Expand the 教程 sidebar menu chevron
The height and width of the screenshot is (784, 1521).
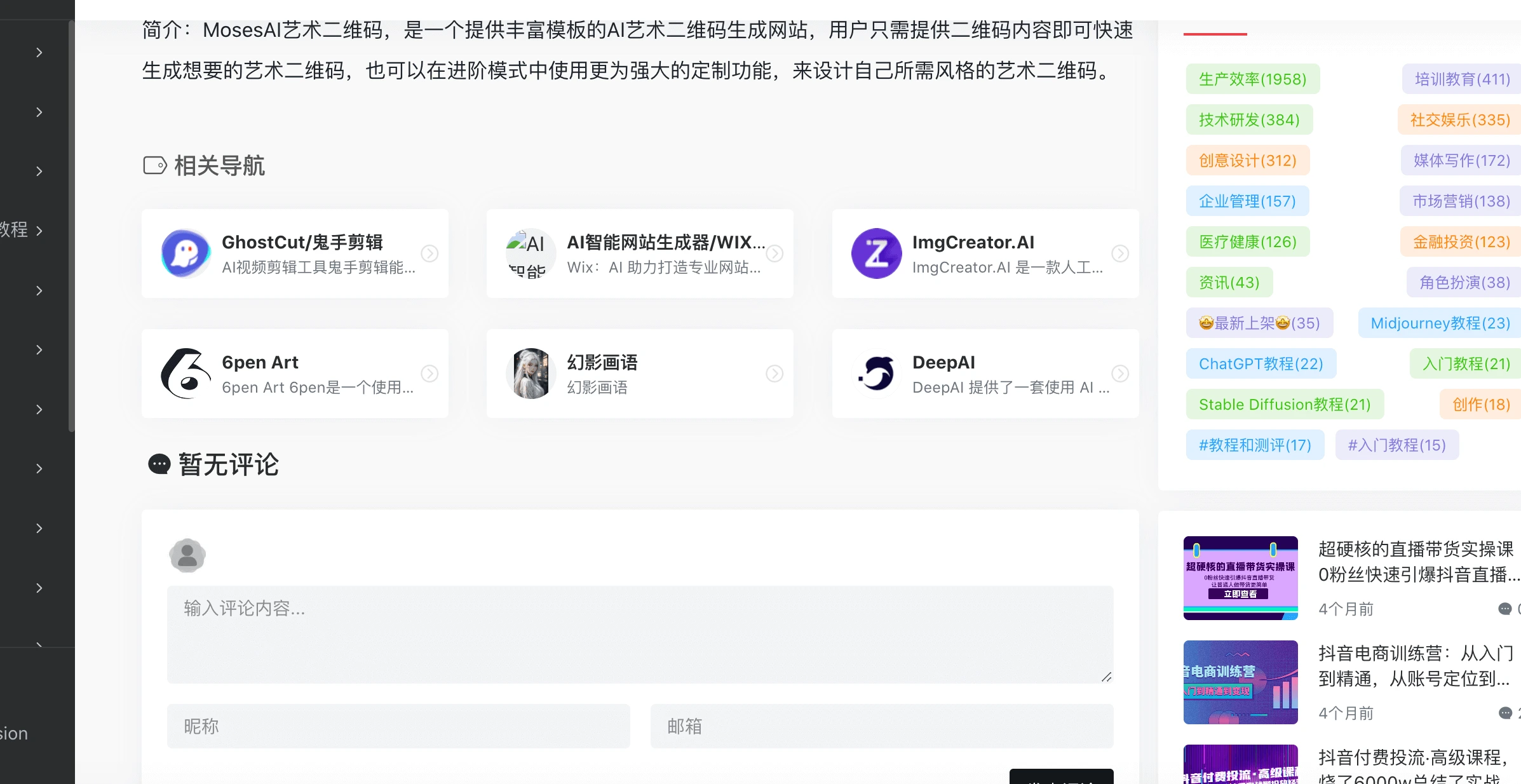pos(39,231)
